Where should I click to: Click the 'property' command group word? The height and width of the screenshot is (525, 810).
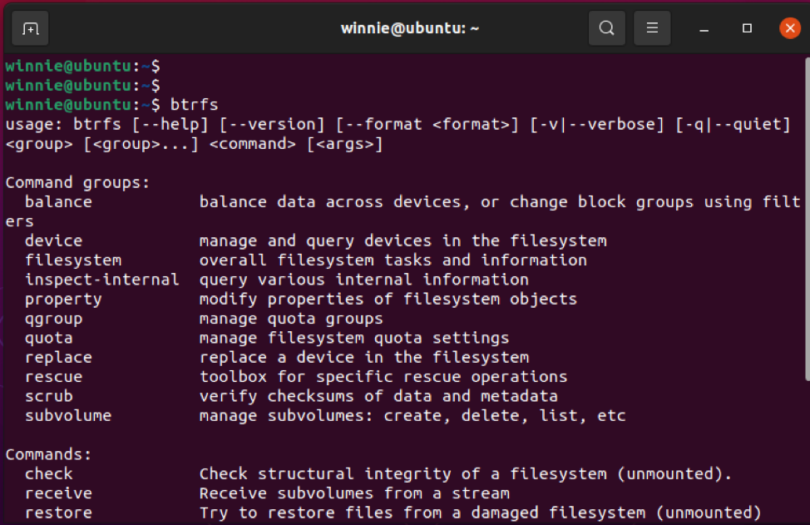[x=64, y=300]
